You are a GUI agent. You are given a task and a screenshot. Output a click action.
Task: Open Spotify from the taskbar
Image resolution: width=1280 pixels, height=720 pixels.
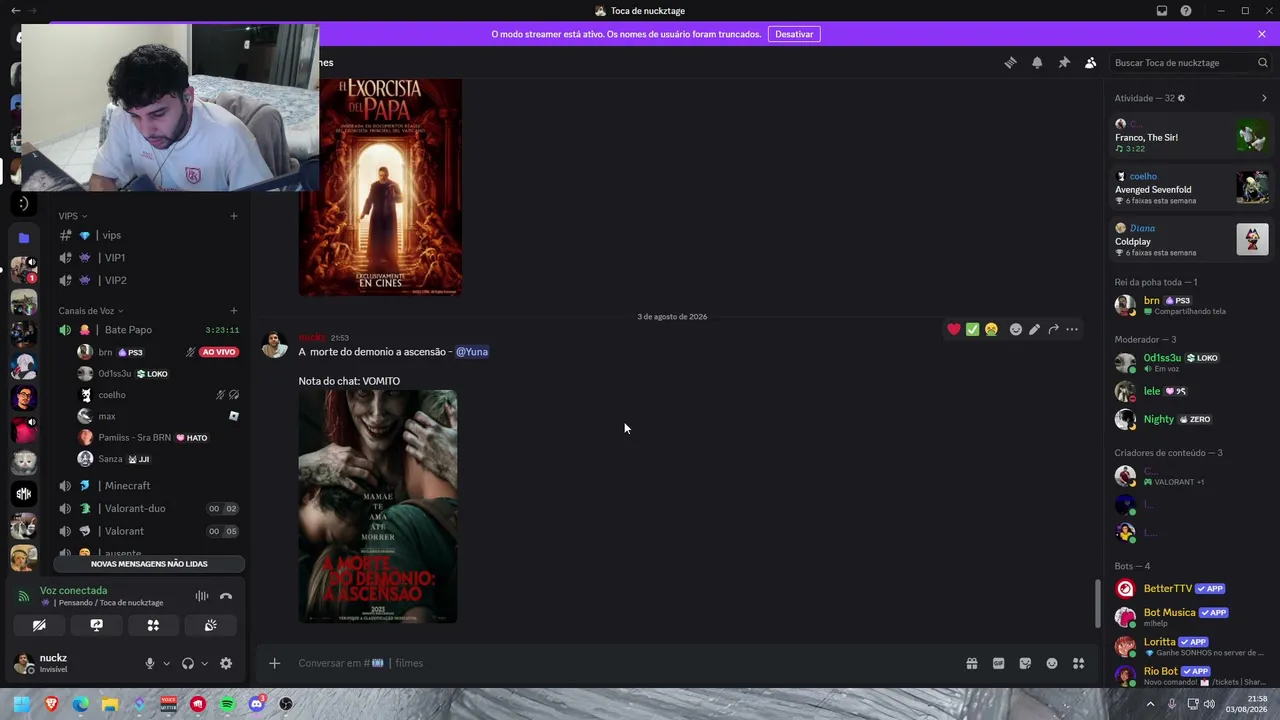coord(227,704)
